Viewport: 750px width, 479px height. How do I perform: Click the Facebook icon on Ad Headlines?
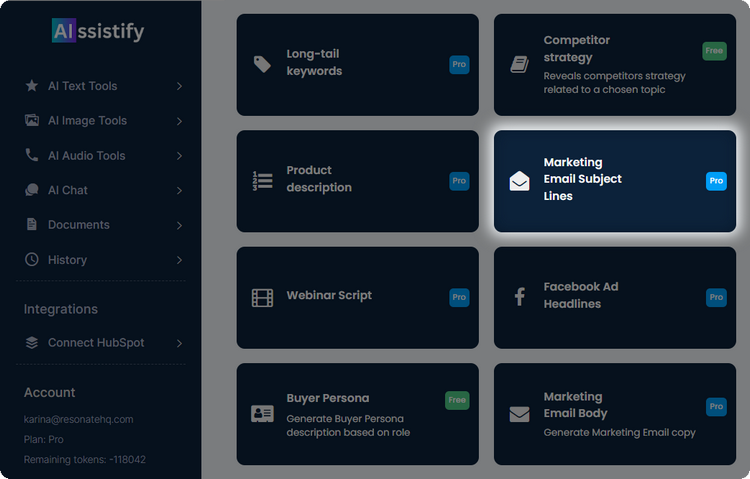[x=519, y=297]
